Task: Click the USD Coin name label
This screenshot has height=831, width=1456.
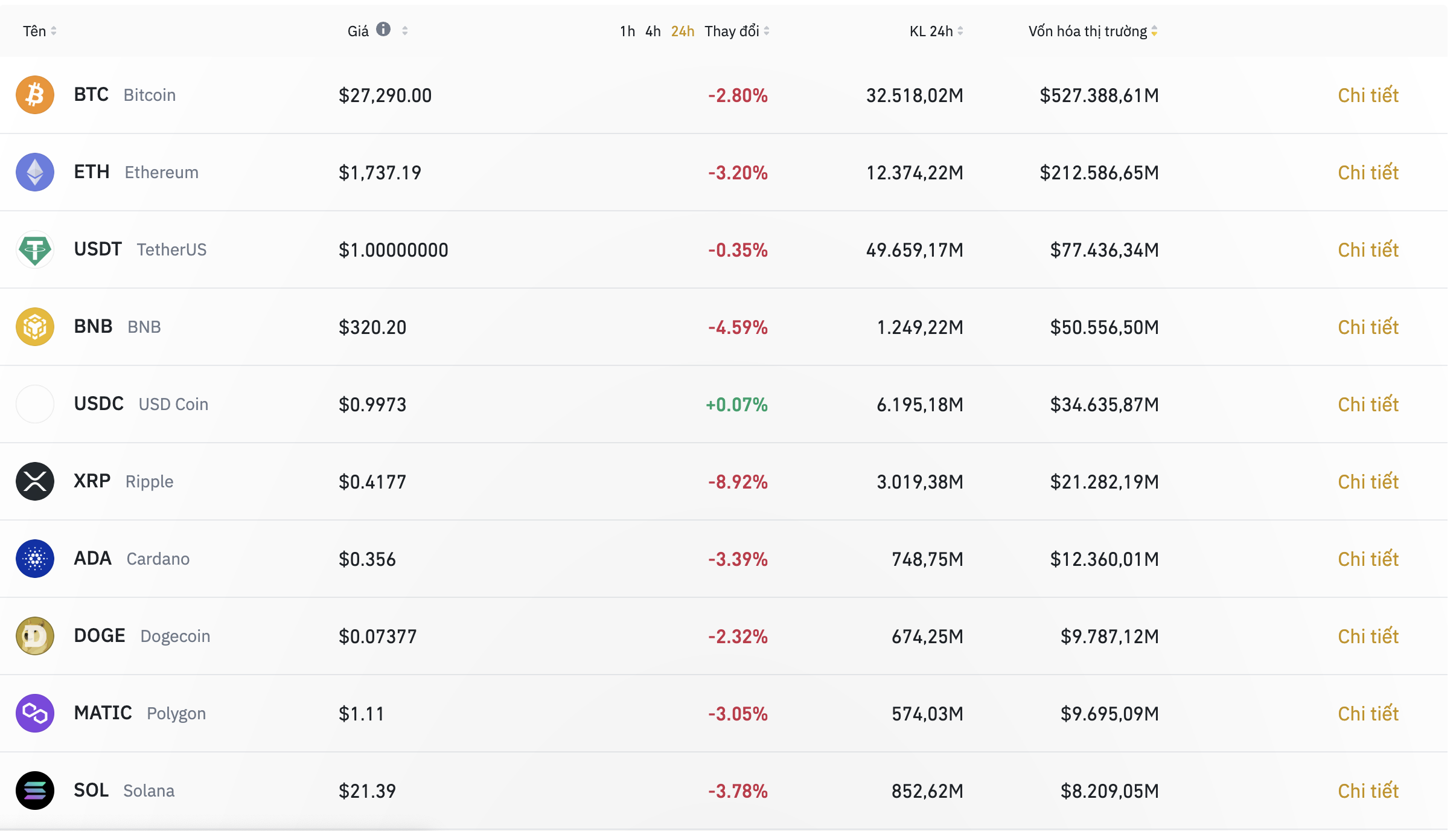Action: tap(173, 404)
